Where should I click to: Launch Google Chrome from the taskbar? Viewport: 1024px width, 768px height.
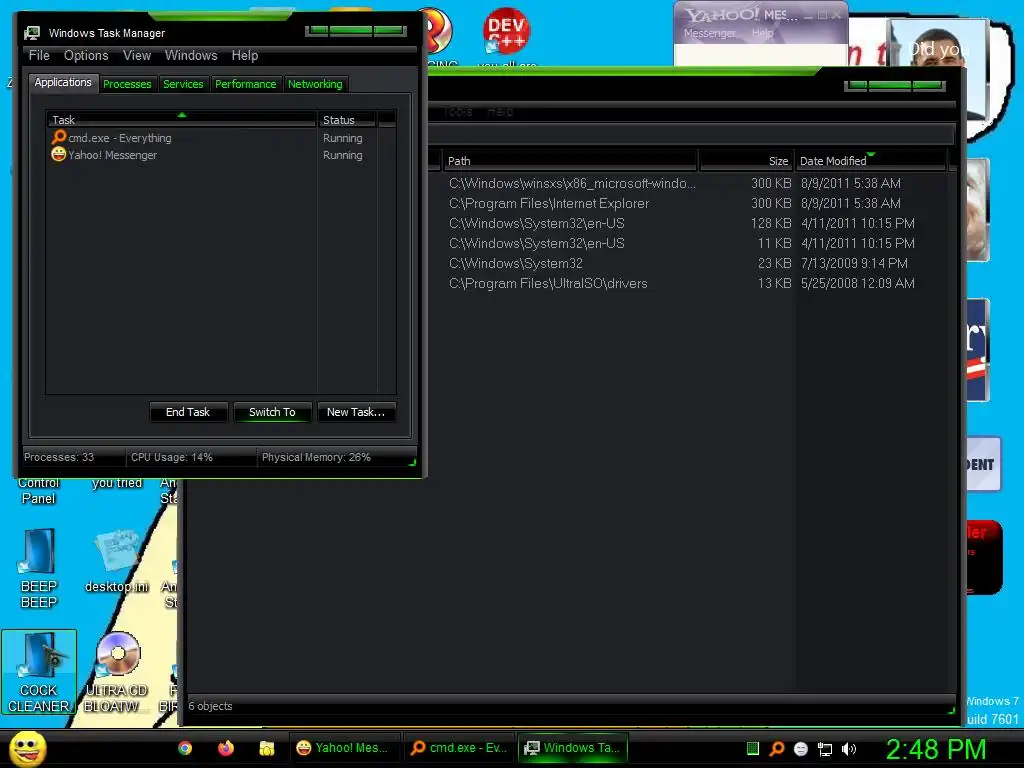pyautogui.click(x=185, y=748)
